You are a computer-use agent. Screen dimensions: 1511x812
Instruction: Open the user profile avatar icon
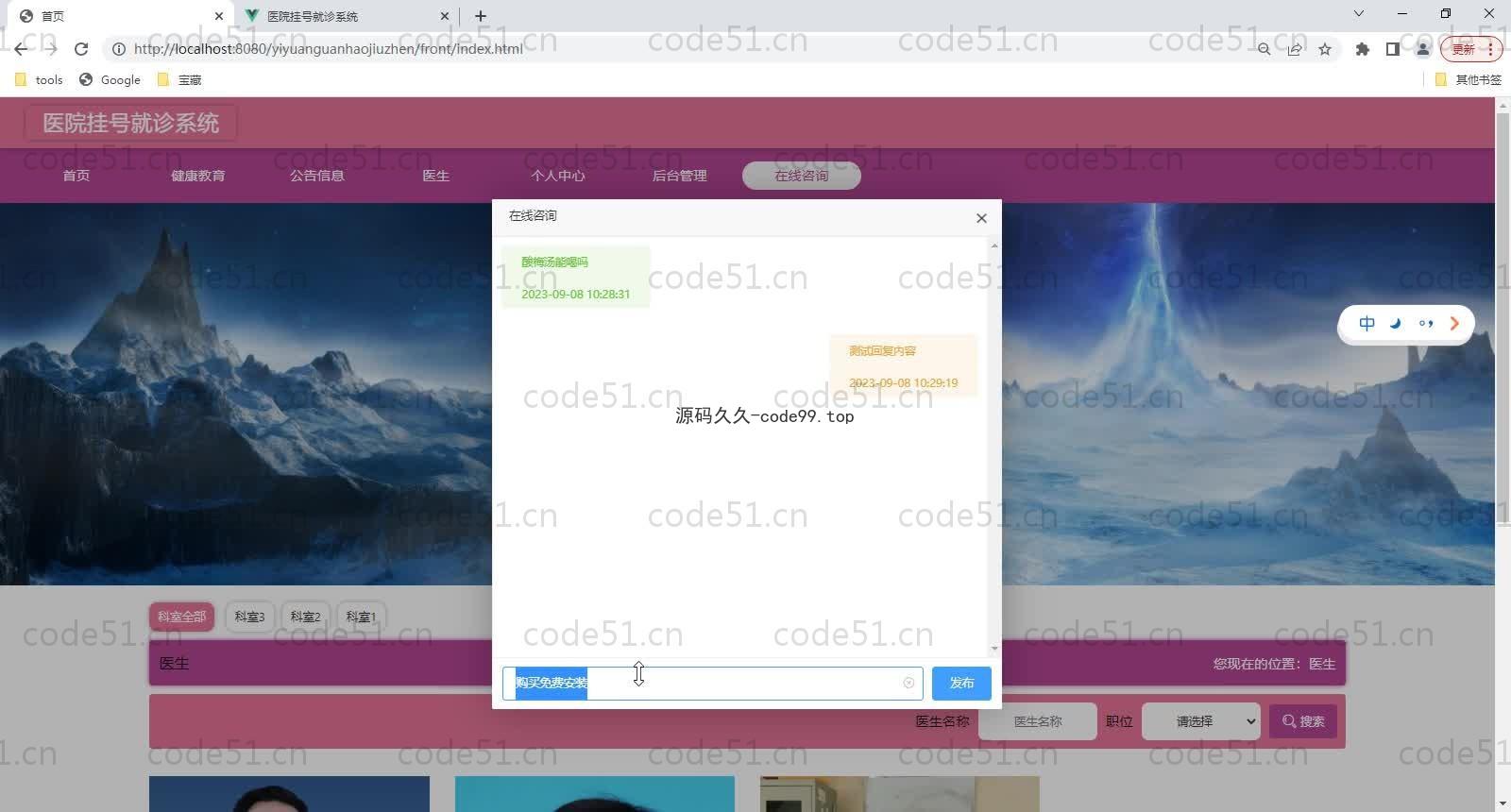tap(1422, 49)
